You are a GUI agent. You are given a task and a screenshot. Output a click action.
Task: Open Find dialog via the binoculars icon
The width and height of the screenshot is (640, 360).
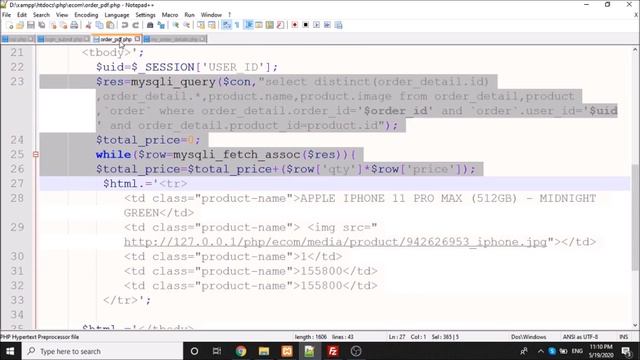(x=150, y=25)
